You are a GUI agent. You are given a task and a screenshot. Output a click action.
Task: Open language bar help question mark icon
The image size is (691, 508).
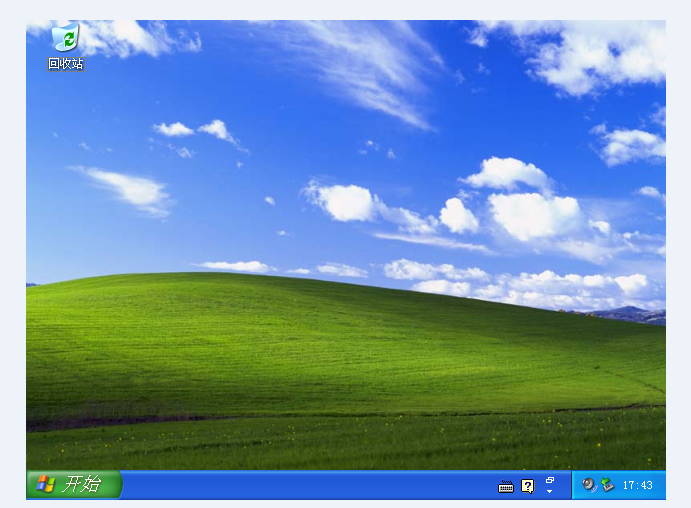click(528, 487)
